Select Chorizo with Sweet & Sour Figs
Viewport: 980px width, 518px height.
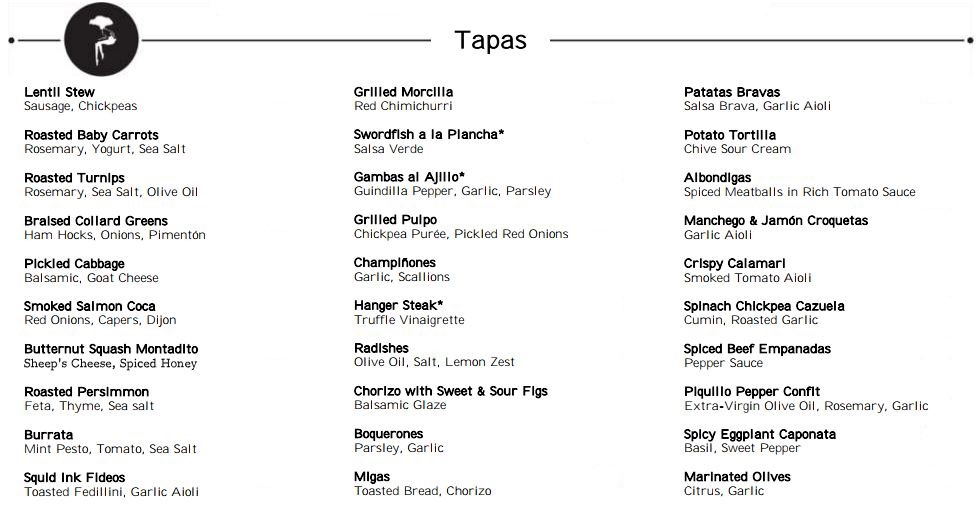(450, 391)
